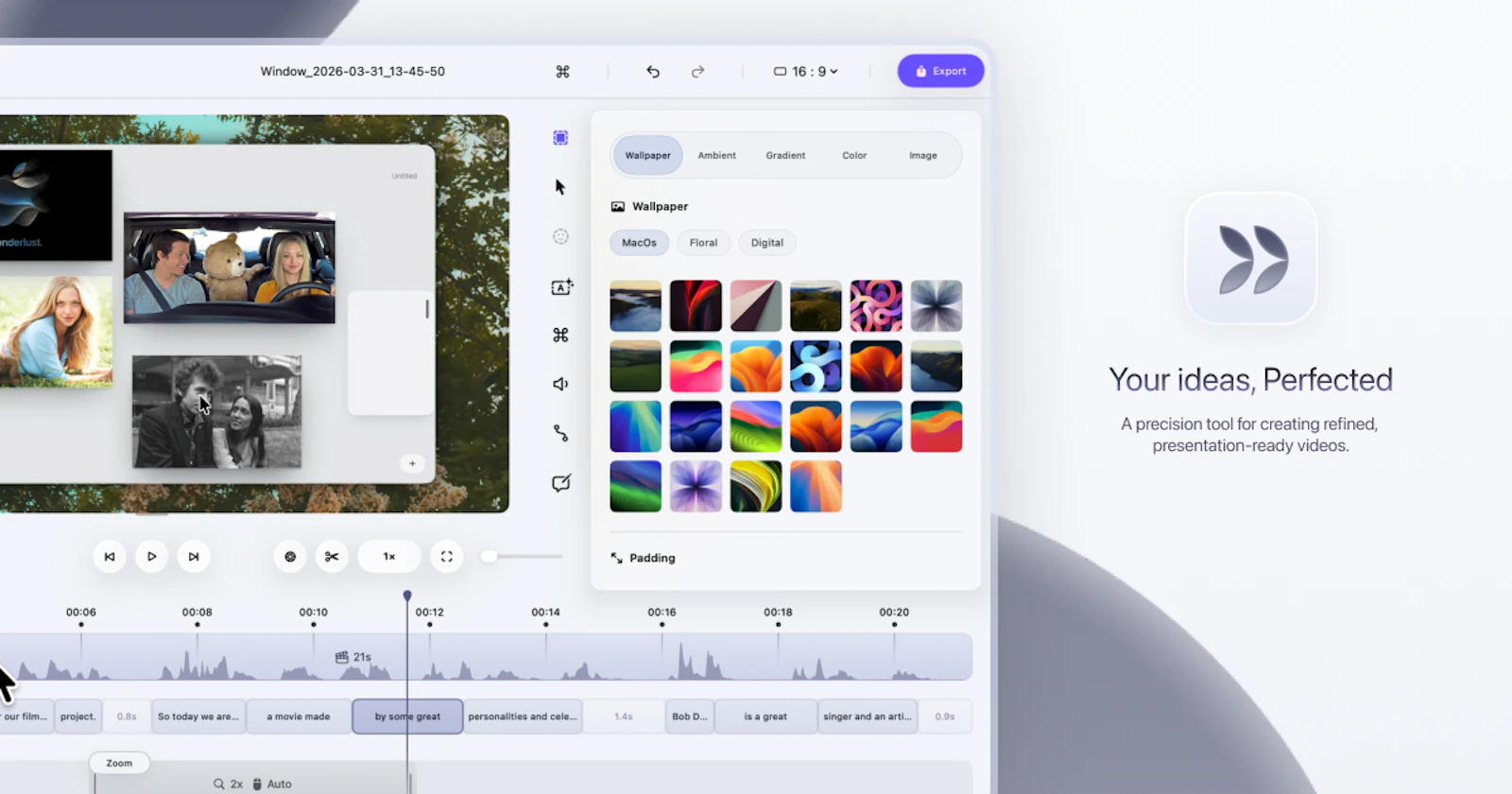Skip to the previous frame
1512x794 pixels.
pos(110,557)
